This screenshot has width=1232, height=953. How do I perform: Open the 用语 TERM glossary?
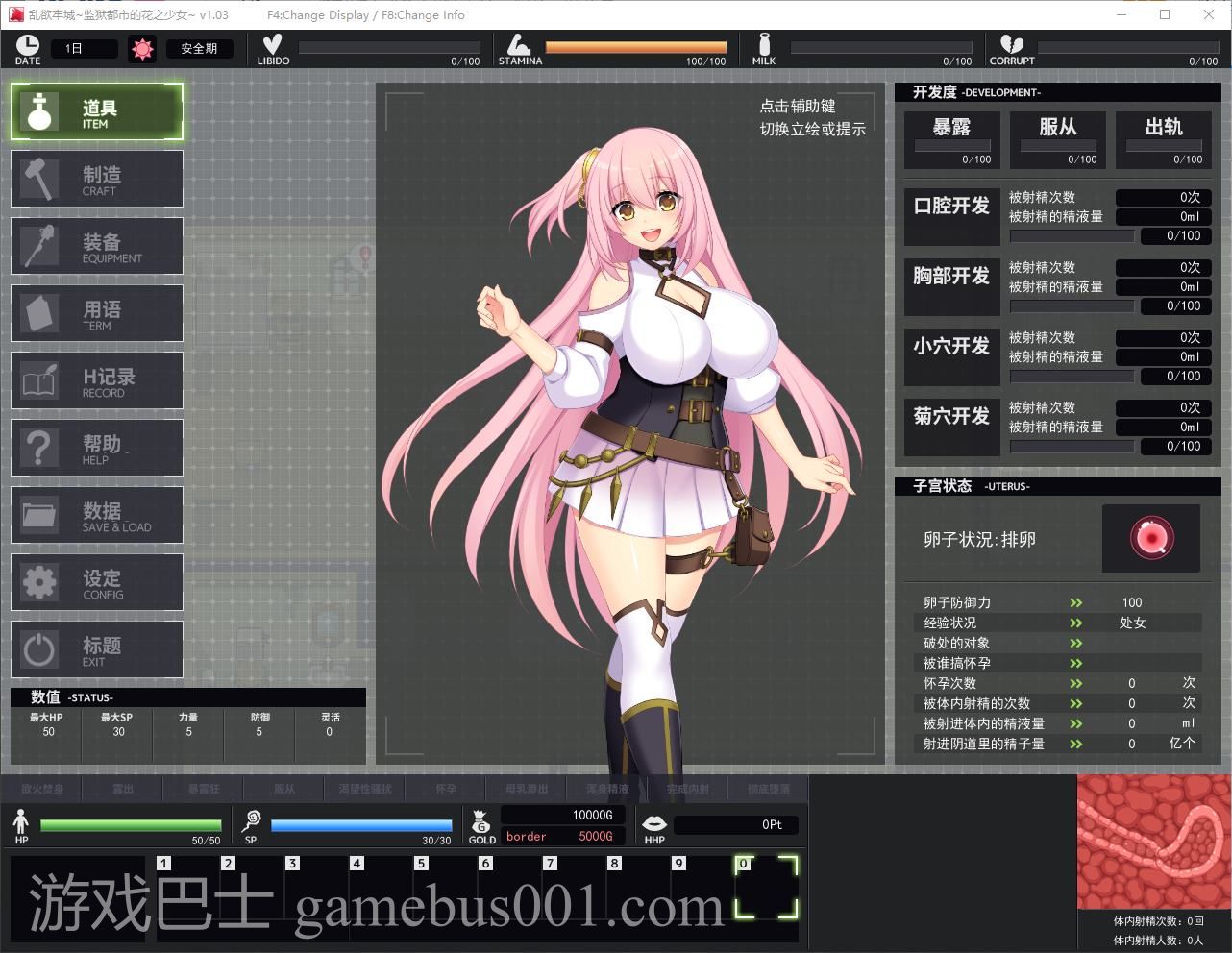point(97,313)
